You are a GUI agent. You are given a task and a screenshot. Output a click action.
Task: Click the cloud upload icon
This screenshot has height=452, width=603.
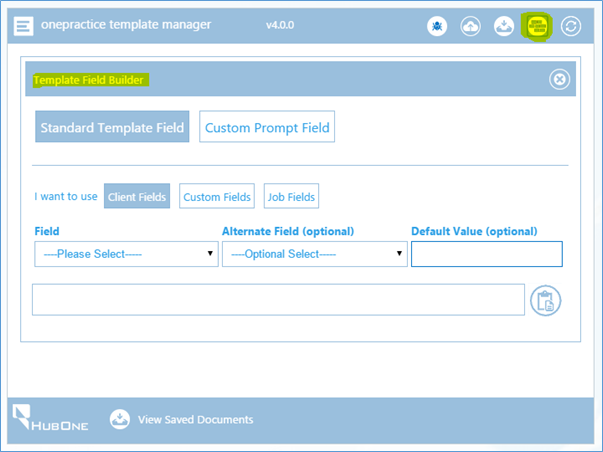click(x=470, y=26)
